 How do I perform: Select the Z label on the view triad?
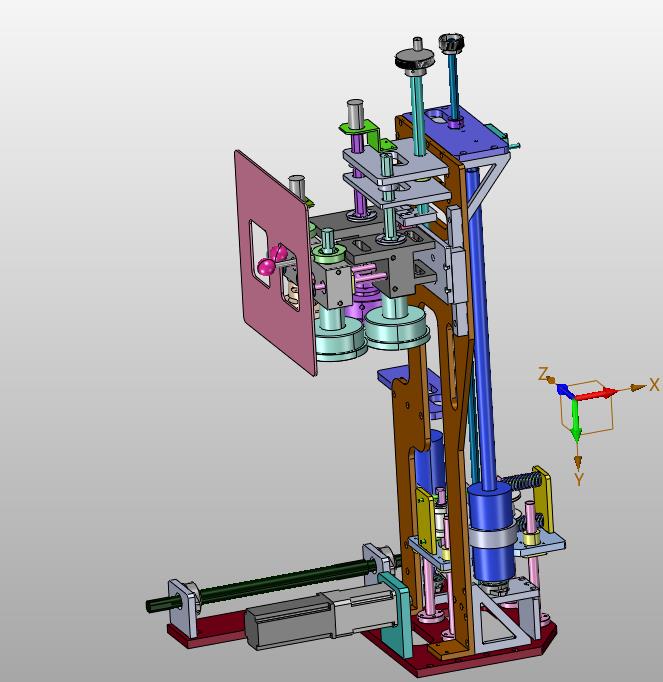click(x=542, y=374)
